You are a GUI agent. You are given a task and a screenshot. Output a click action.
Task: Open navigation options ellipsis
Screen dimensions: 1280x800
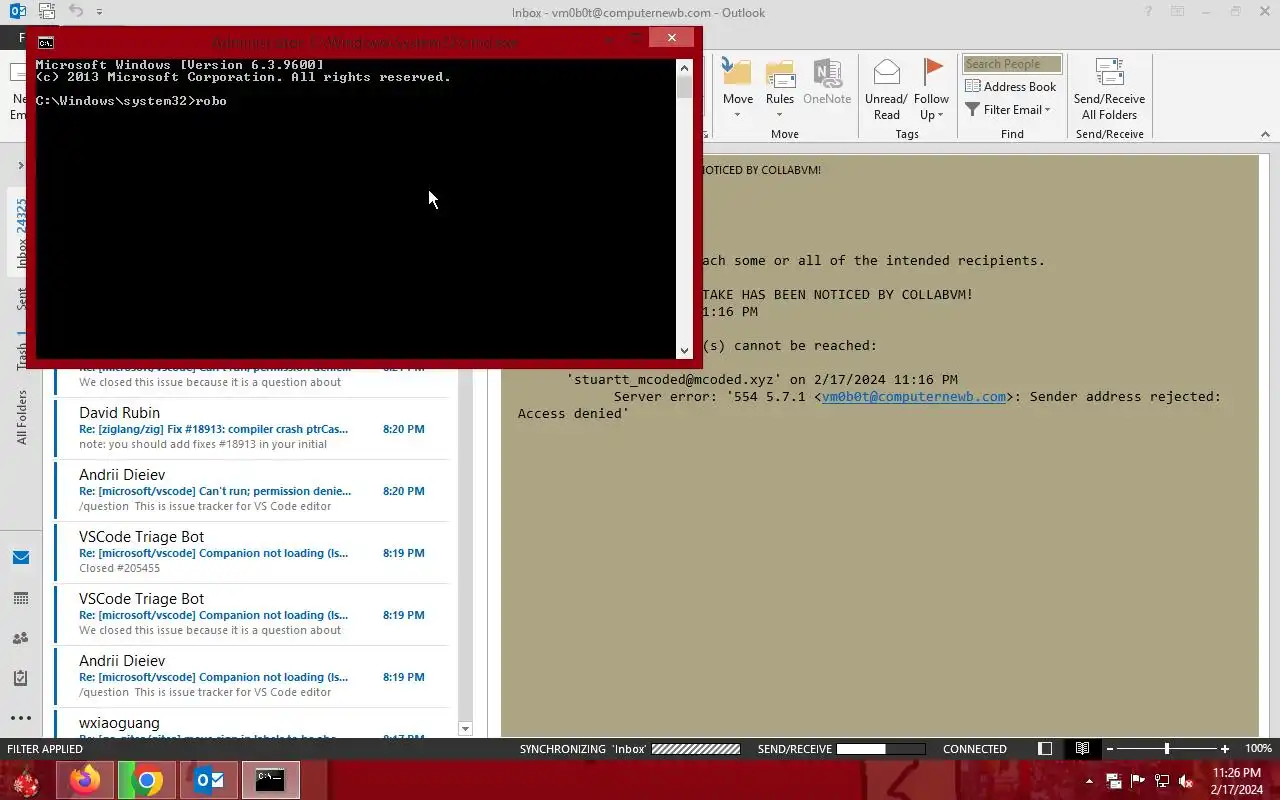(20, 718)
